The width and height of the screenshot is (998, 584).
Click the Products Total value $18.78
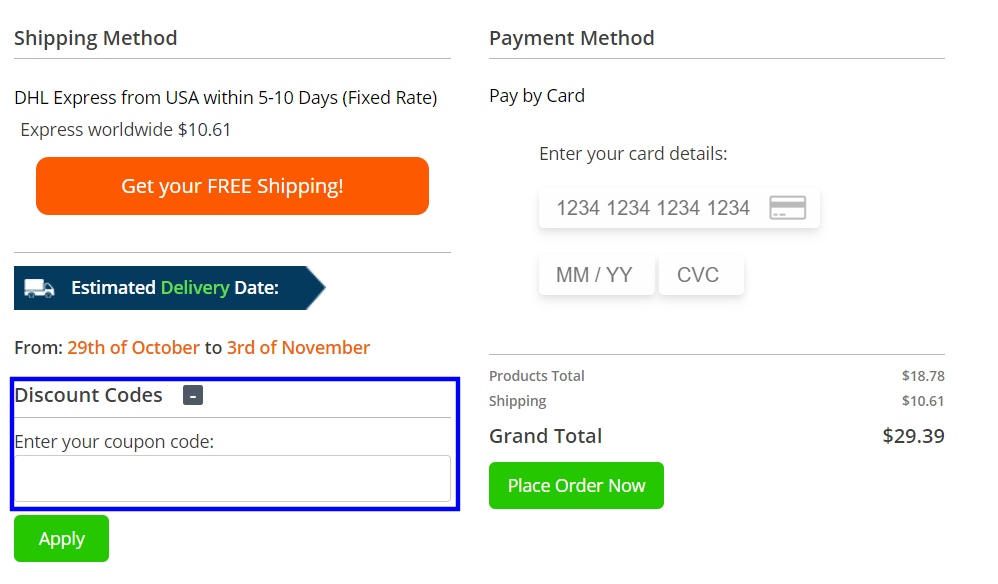point(923,376)
